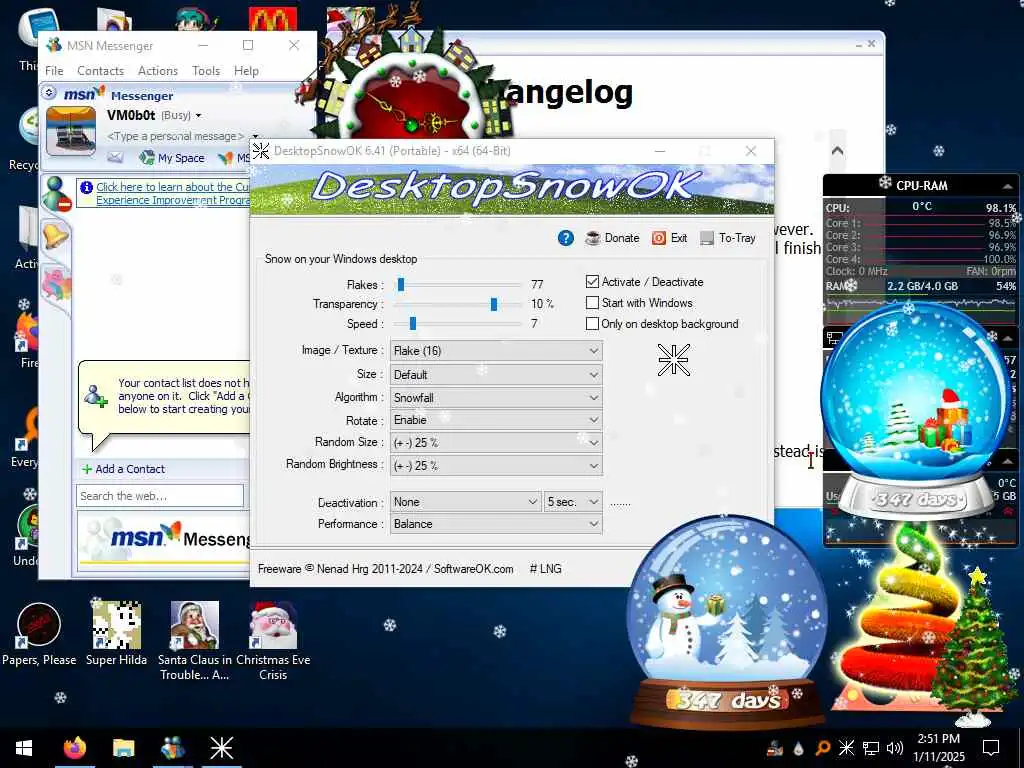Open the Papers, Please desktop shortcut
The height and width of the screenshot is (768, 1024).
[39, 635]
